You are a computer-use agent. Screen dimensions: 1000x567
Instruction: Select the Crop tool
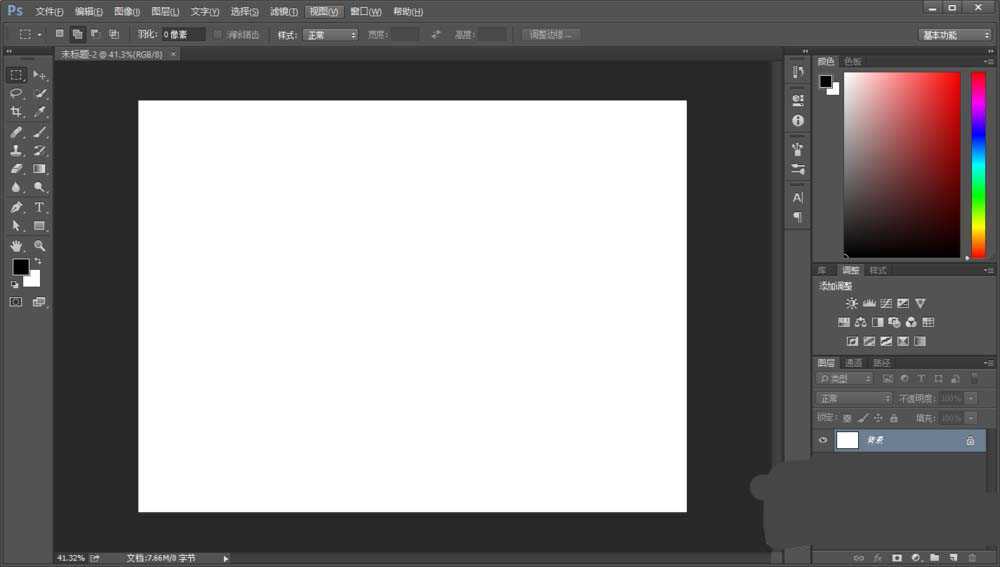[x=16, y=112]
